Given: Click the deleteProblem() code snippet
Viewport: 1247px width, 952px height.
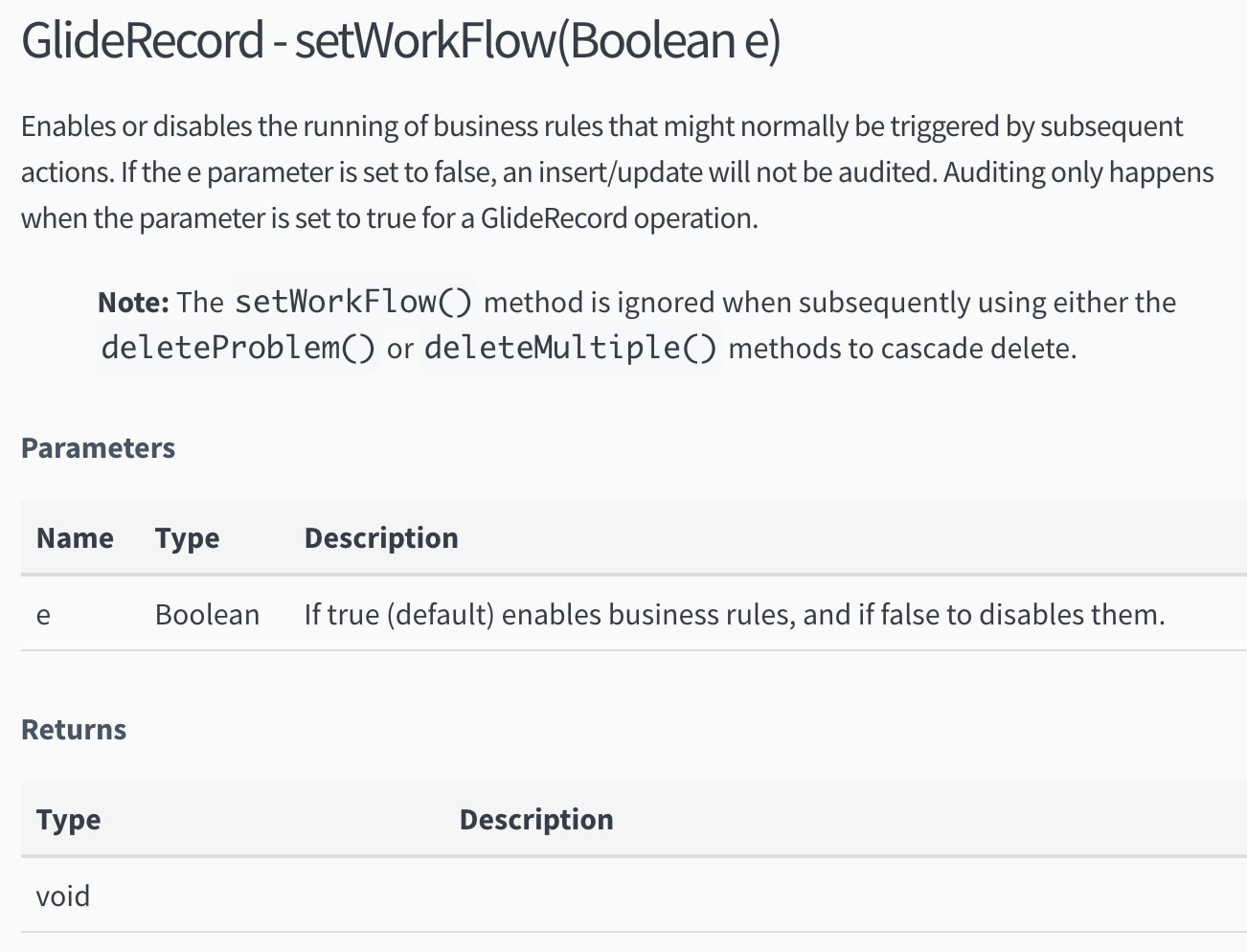Looking at the screenshot, I should coord(238,347).
